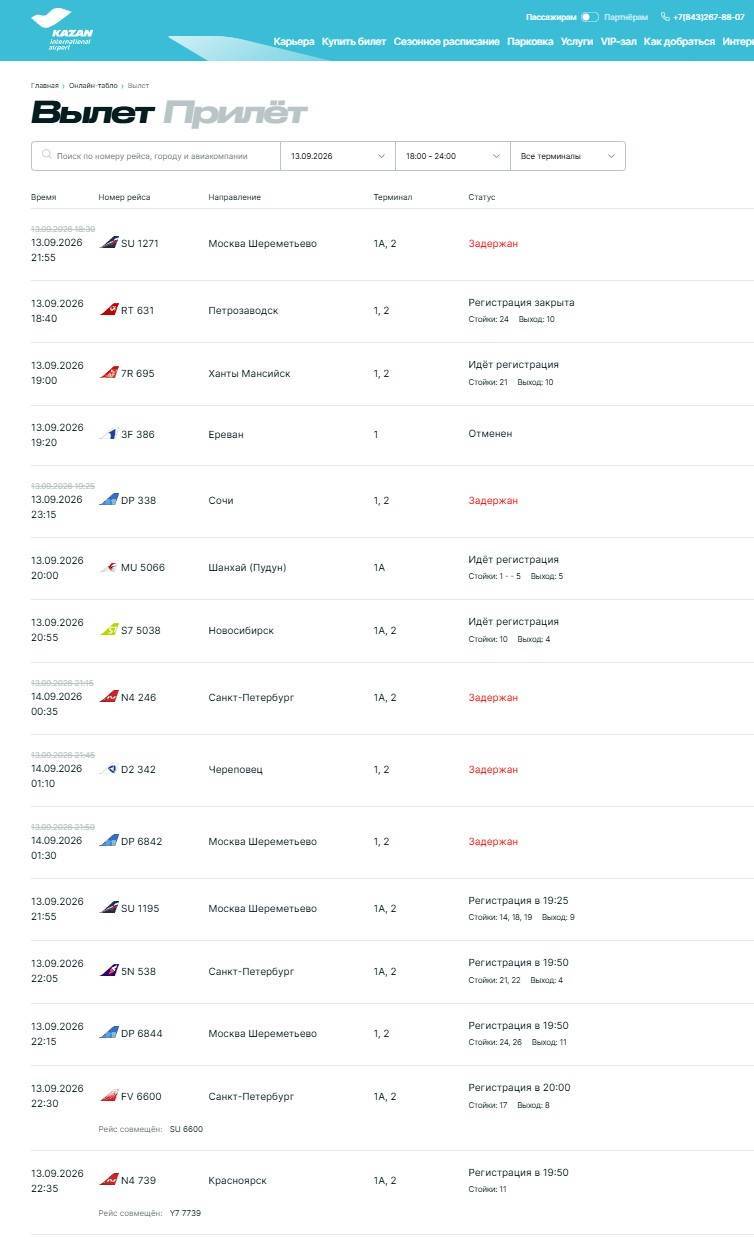Switch to the Прилёт arrivals tab
This screenshot has width=754, height=1250.
[236, 113]
